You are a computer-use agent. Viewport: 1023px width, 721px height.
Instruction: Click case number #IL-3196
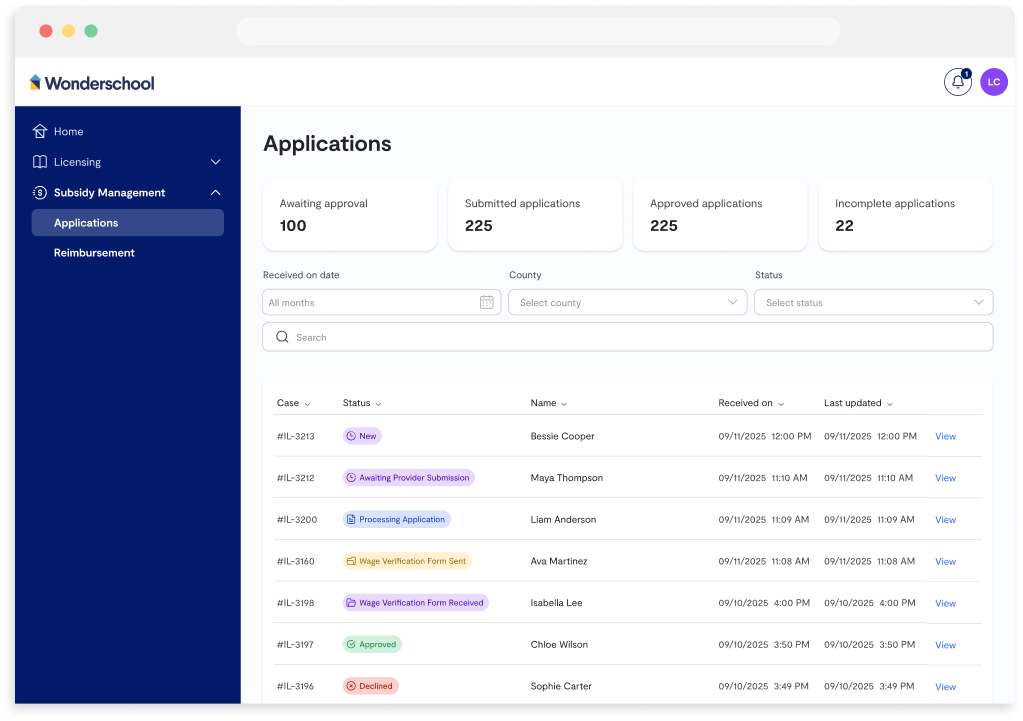296,686
